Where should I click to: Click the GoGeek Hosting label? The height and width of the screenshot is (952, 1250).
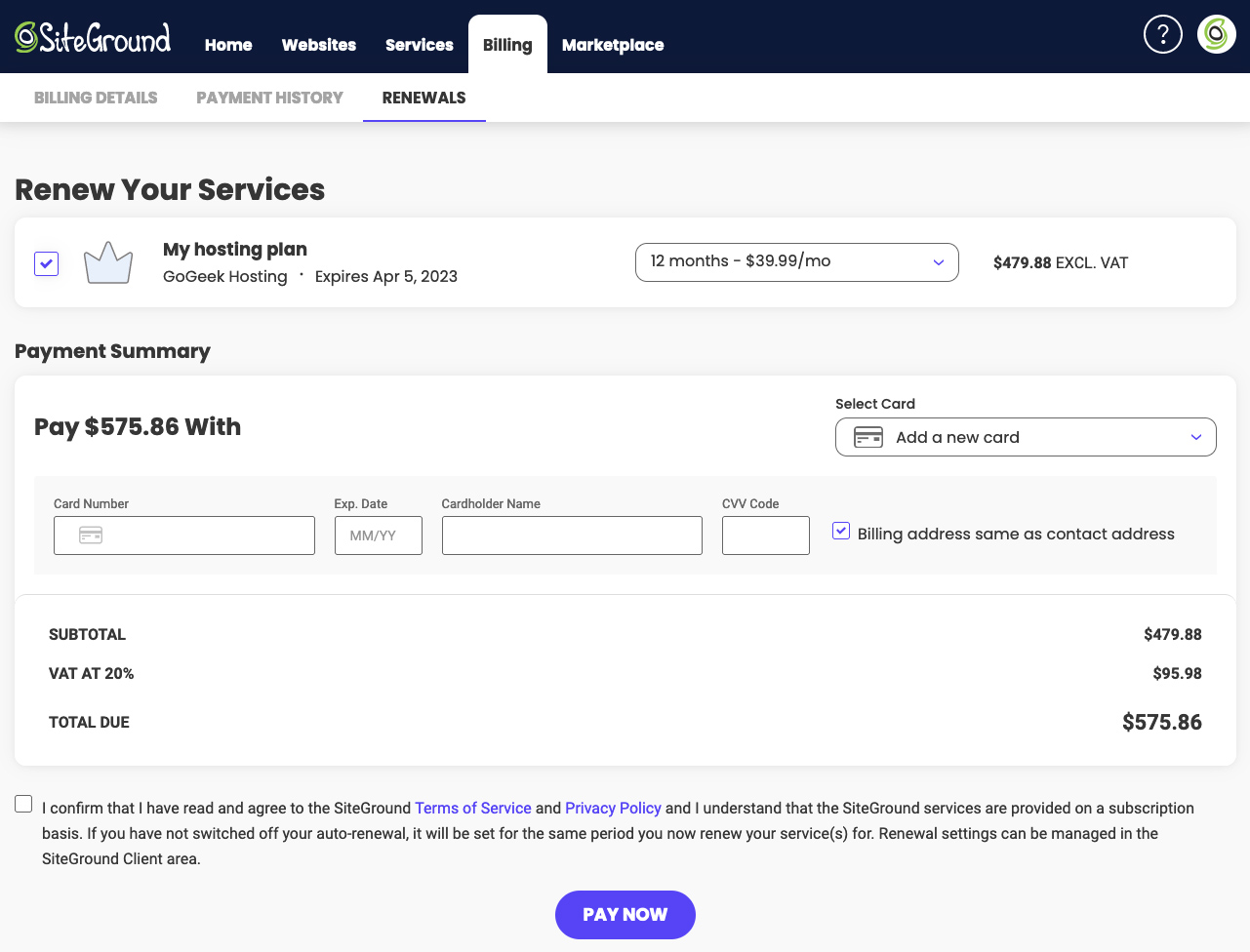pyautogui.click(x=225, y=276)
